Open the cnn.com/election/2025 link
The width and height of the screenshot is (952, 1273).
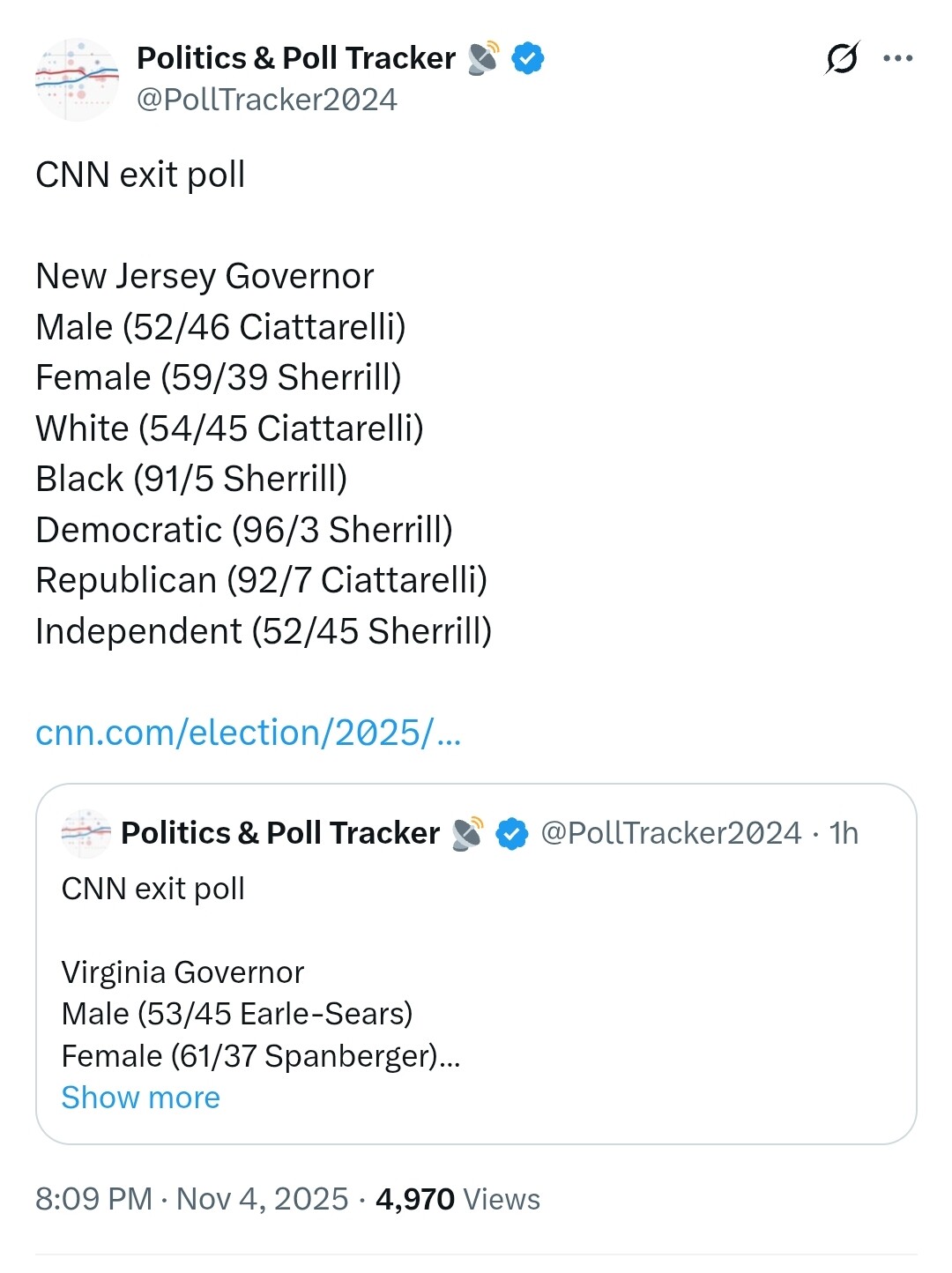pos(248,733)
